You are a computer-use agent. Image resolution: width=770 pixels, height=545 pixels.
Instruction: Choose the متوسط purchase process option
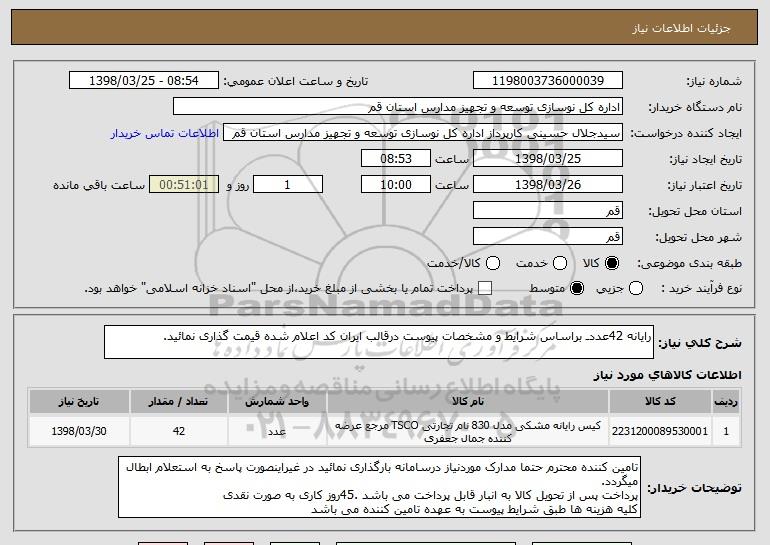[x=577, y=288]
